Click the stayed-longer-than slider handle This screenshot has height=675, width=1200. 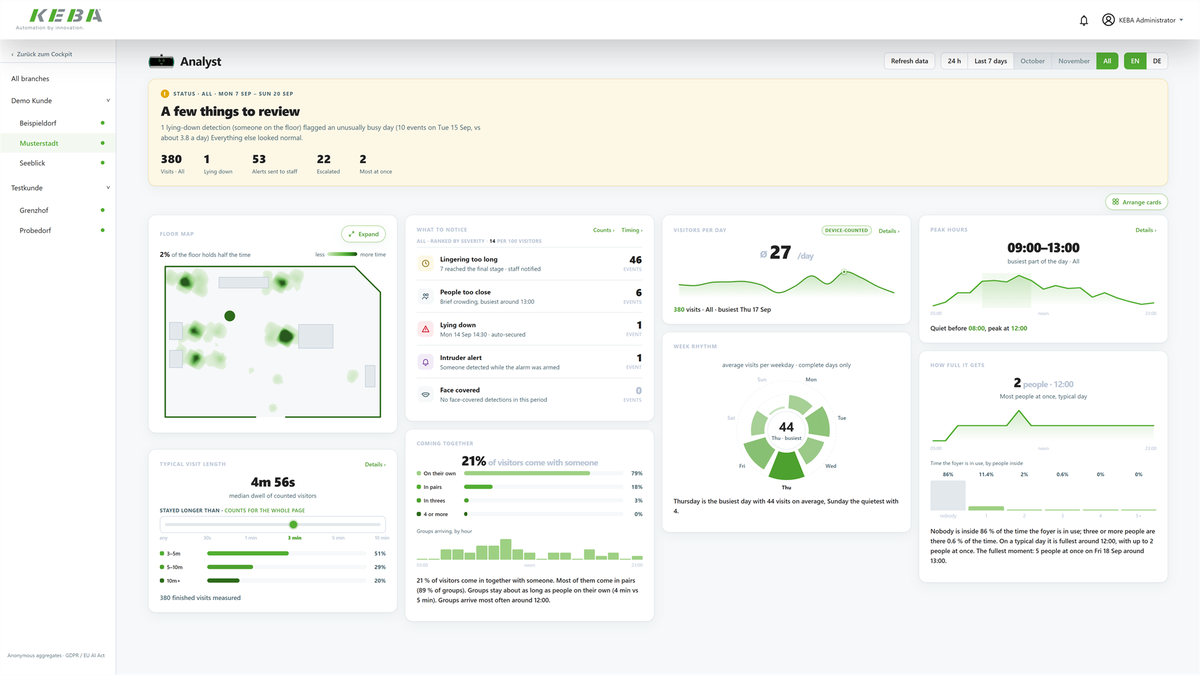294,524
